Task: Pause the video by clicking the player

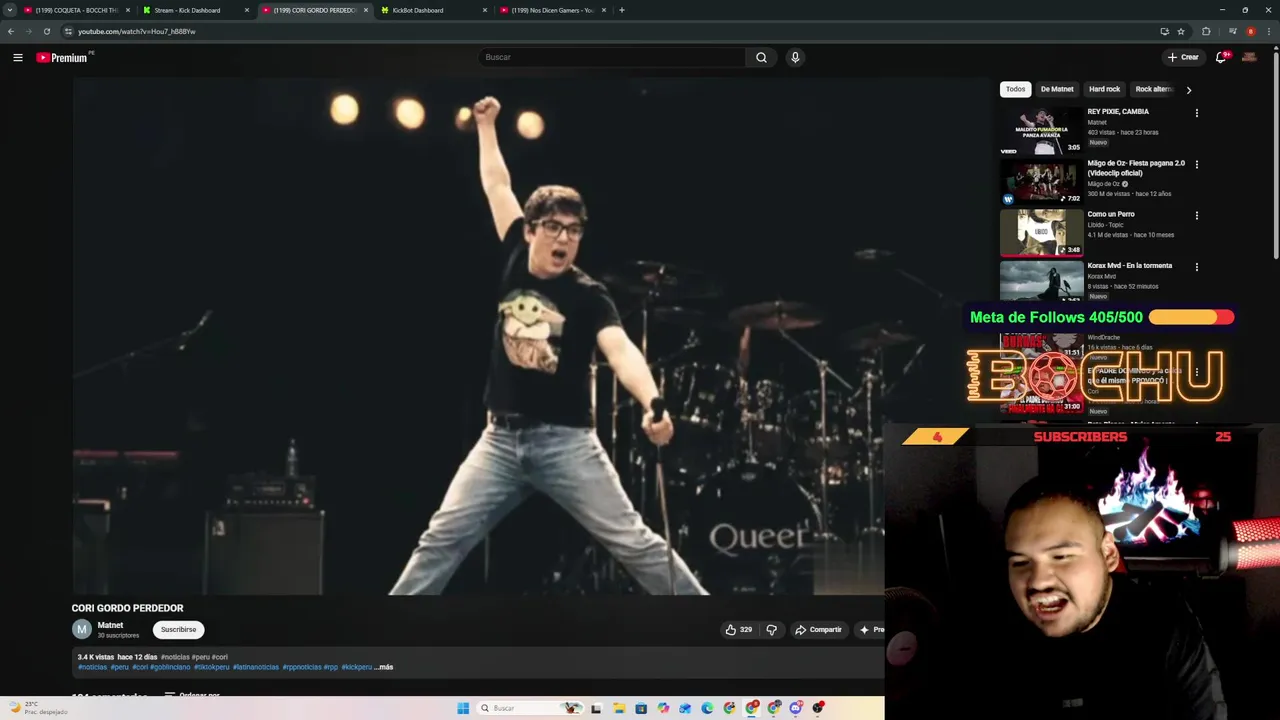Action: point(478,337)
